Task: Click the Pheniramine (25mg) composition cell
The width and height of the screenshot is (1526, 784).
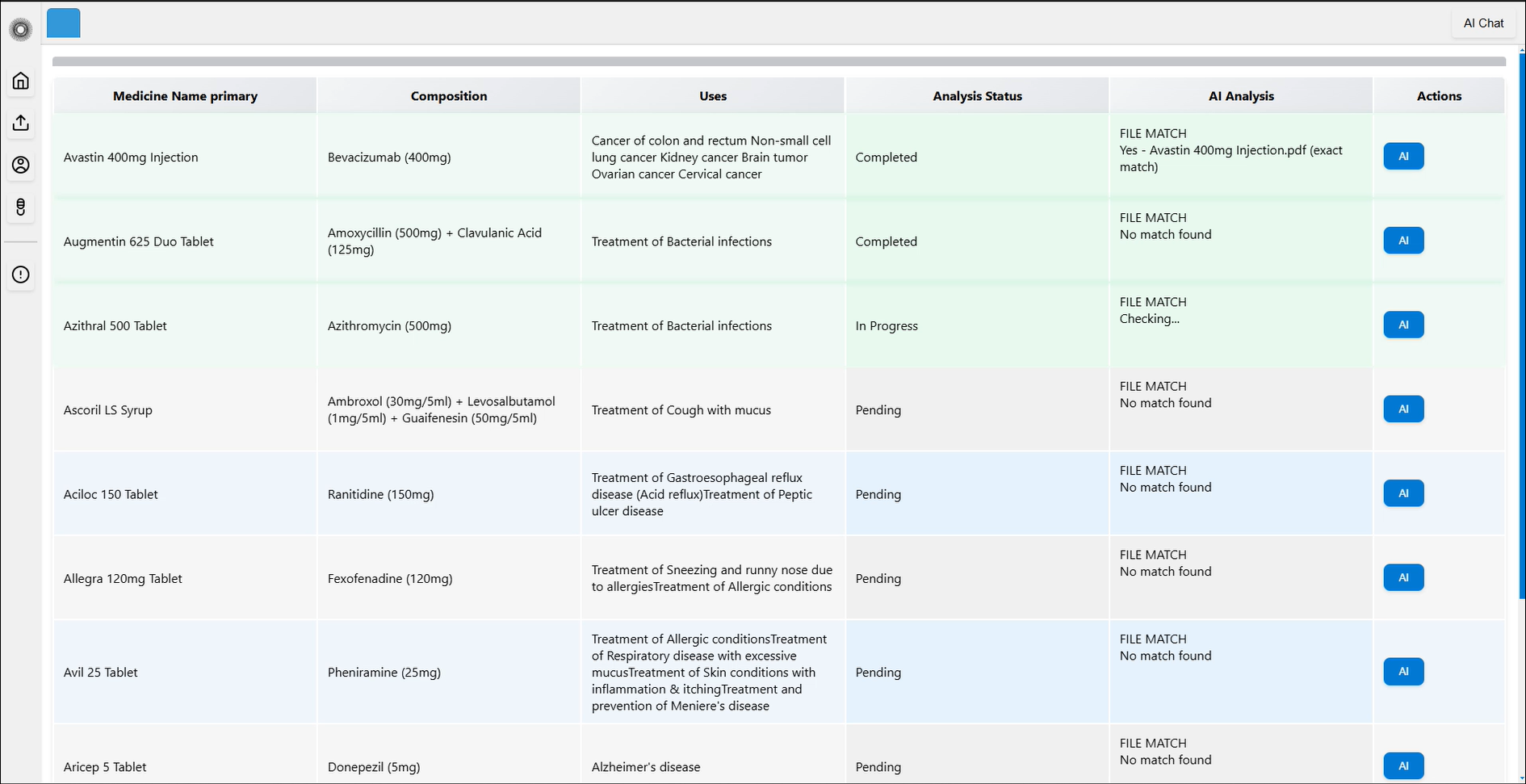Action: tap(449, 673)
